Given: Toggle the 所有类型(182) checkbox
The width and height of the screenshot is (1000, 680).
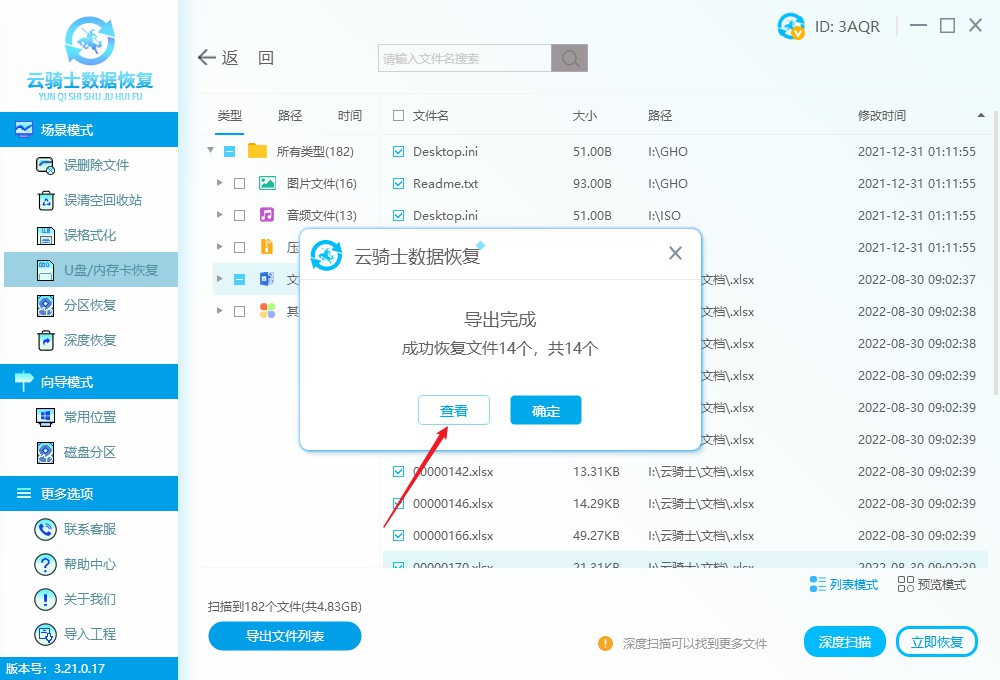Looking at the screenshot, I should (x=230, y=152).
